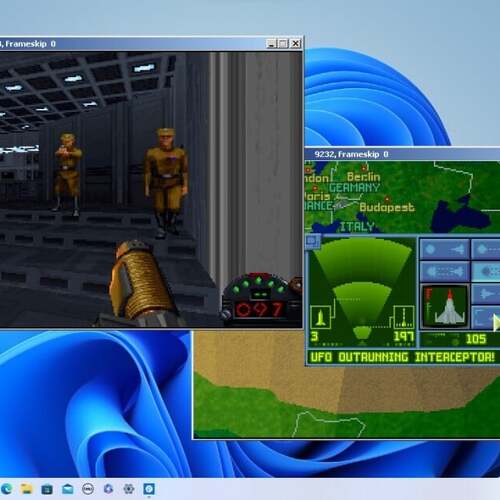This screenshot has width=500, height=500.
Task: Click the cut-off top-right attack mode button
Action: point(486,249)
